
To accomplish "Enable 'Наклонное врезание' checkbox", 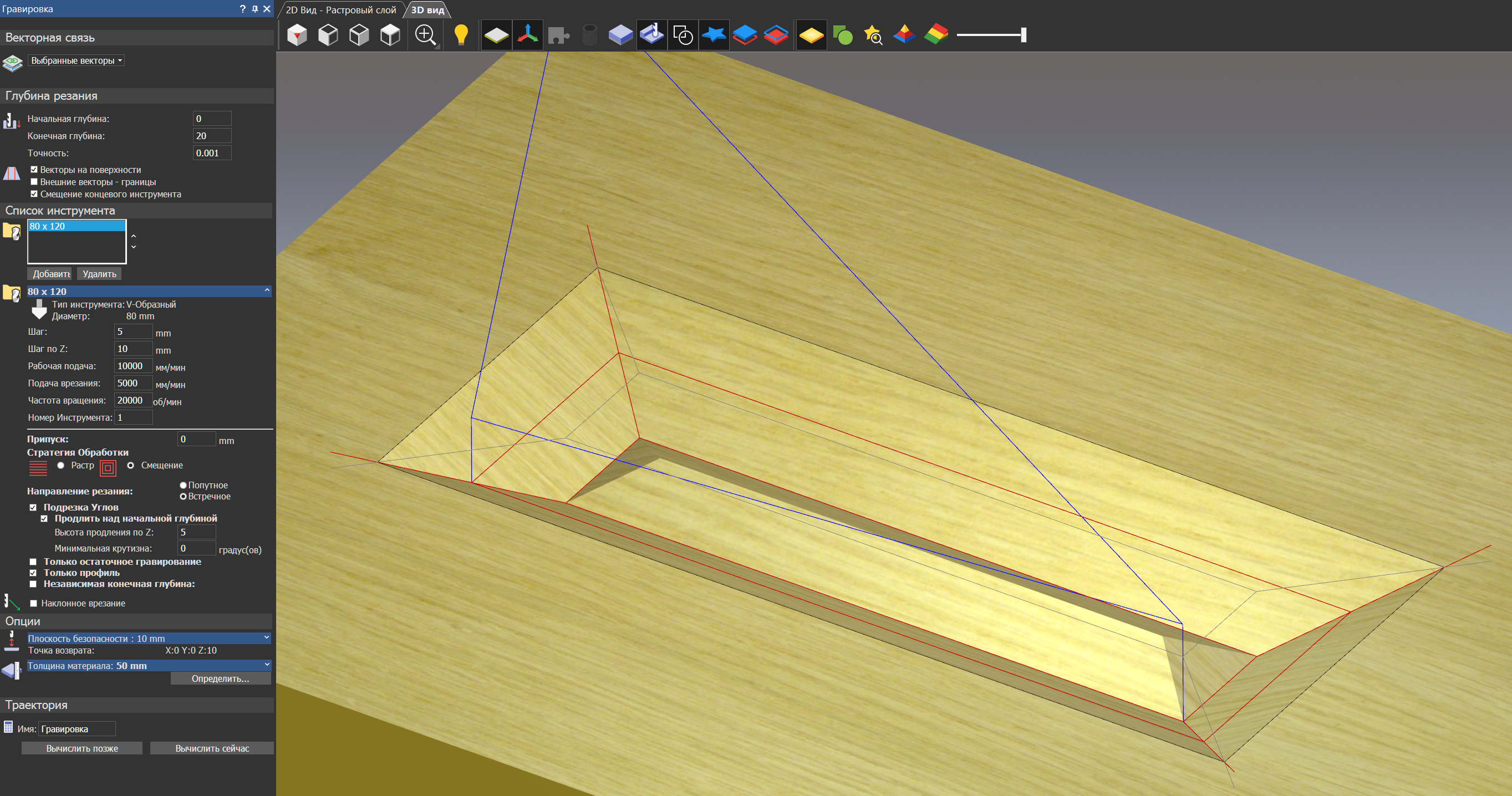I will click(34, 603).
